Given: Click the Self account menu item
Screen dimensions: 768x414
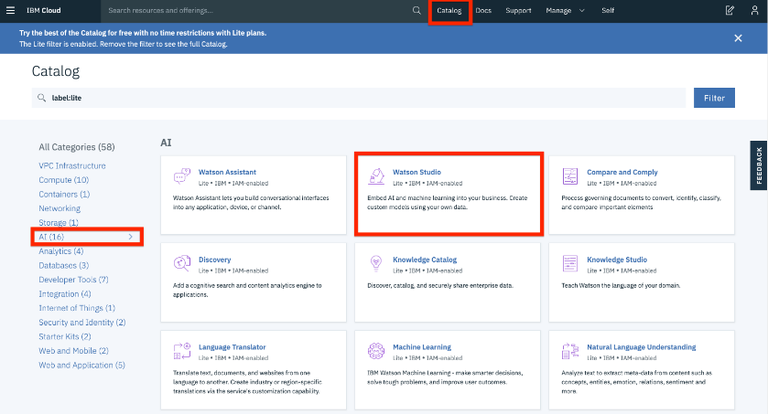Looking at the screenshot, I should click(608, 10).
